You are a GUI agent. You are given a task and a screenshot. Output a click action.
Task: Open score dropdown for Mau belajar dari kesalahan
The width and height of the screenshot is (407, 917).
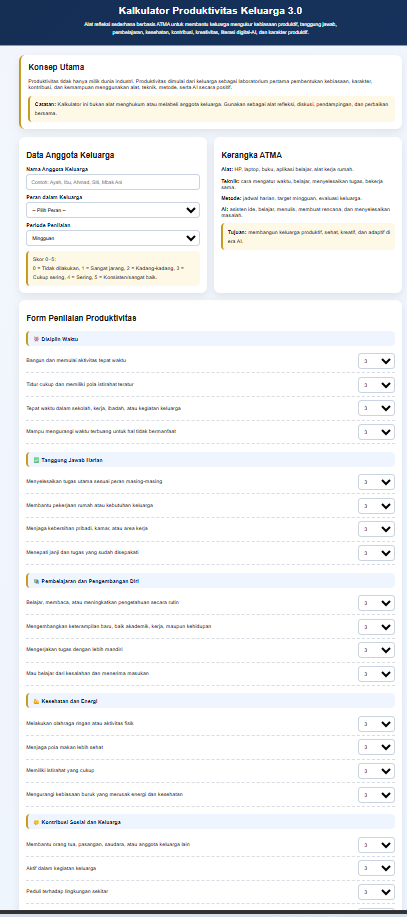pos(376,674)
